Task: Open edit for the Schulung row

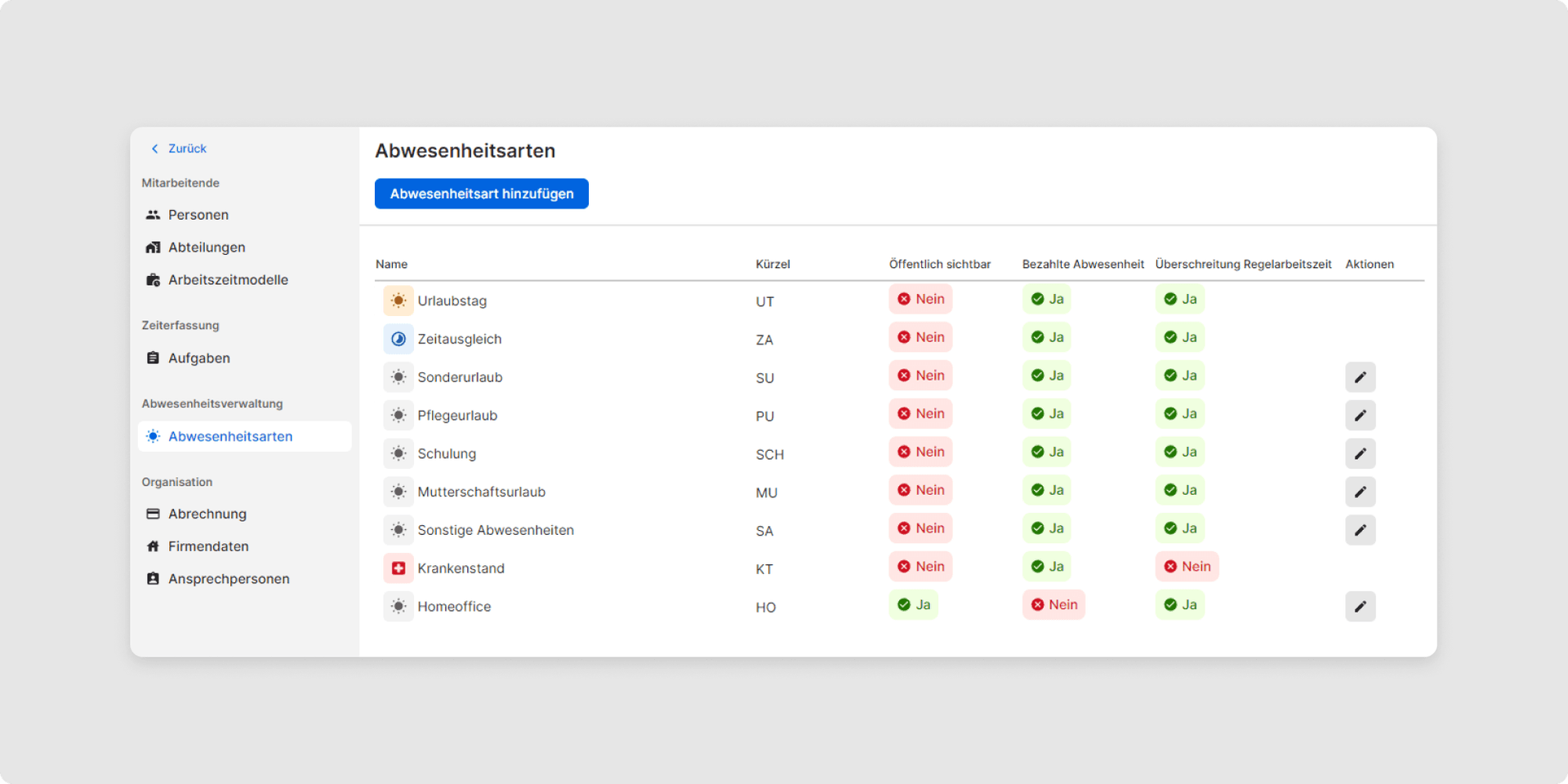Action: tap(1360, 454)
